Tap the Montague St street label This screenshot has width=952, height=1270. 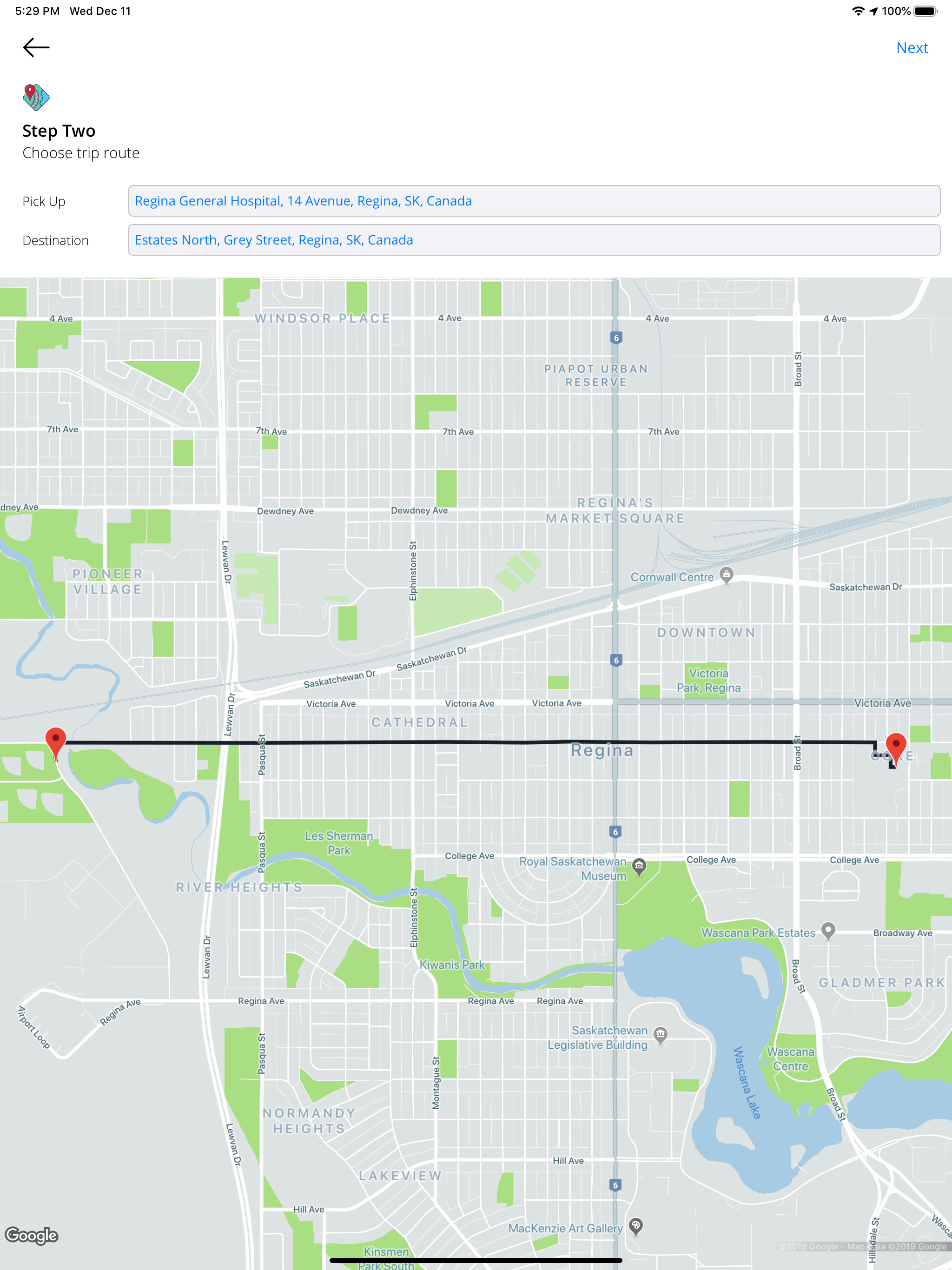pos(436,1083)
